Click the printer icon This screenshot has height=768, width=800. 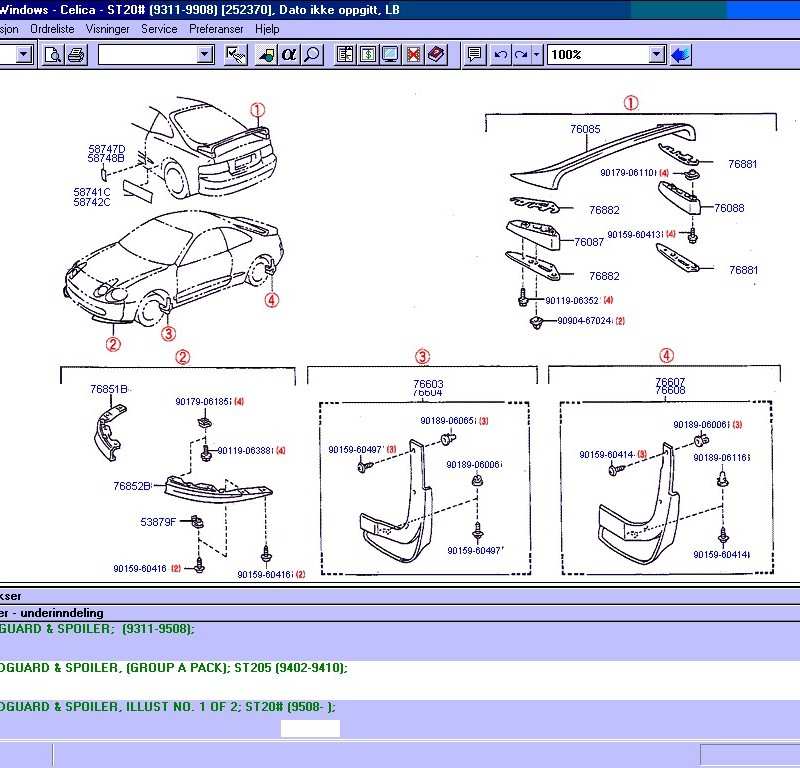77,55
